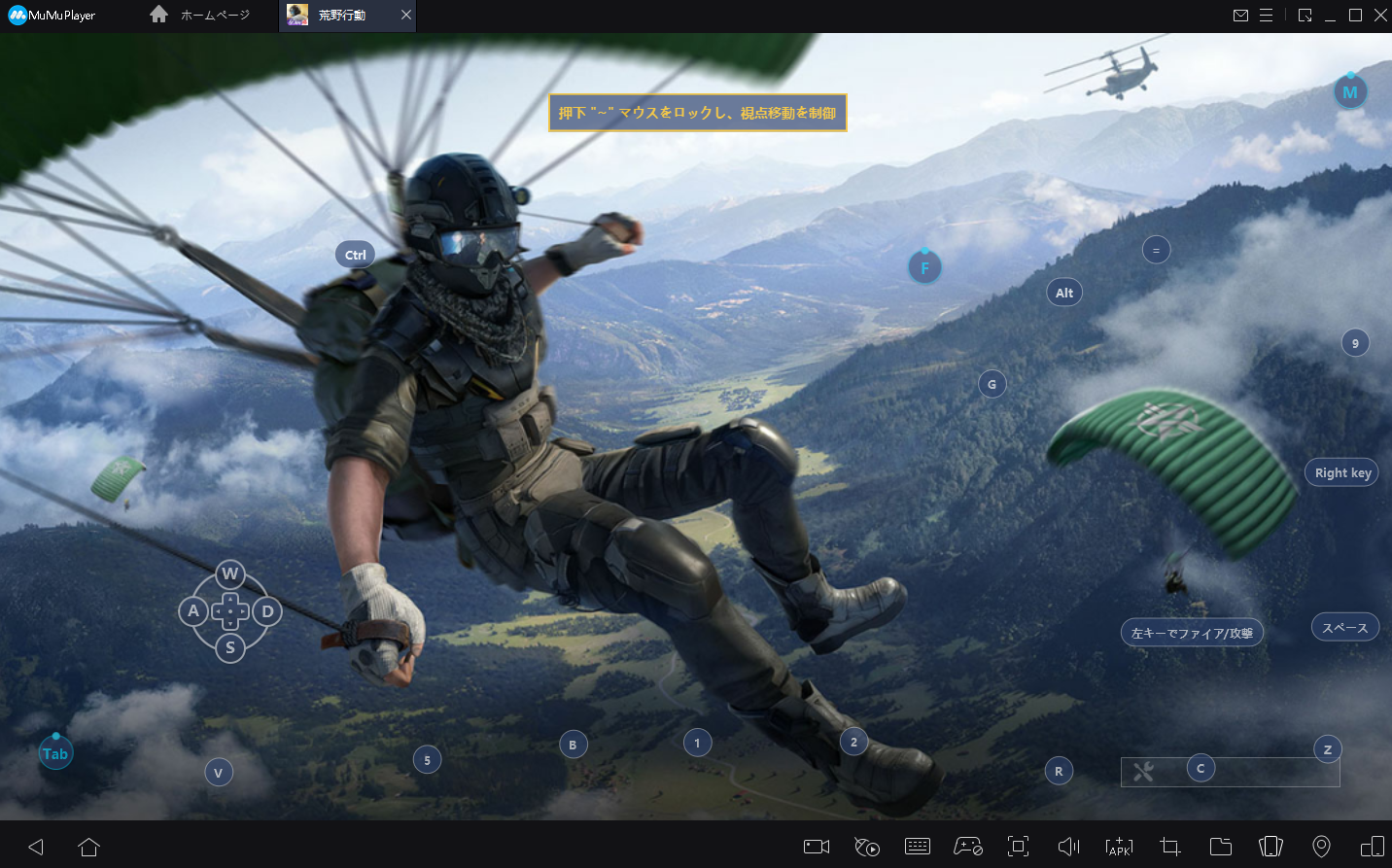Click the W key on movement pad

pyautogui.click(x=229, y=573)
